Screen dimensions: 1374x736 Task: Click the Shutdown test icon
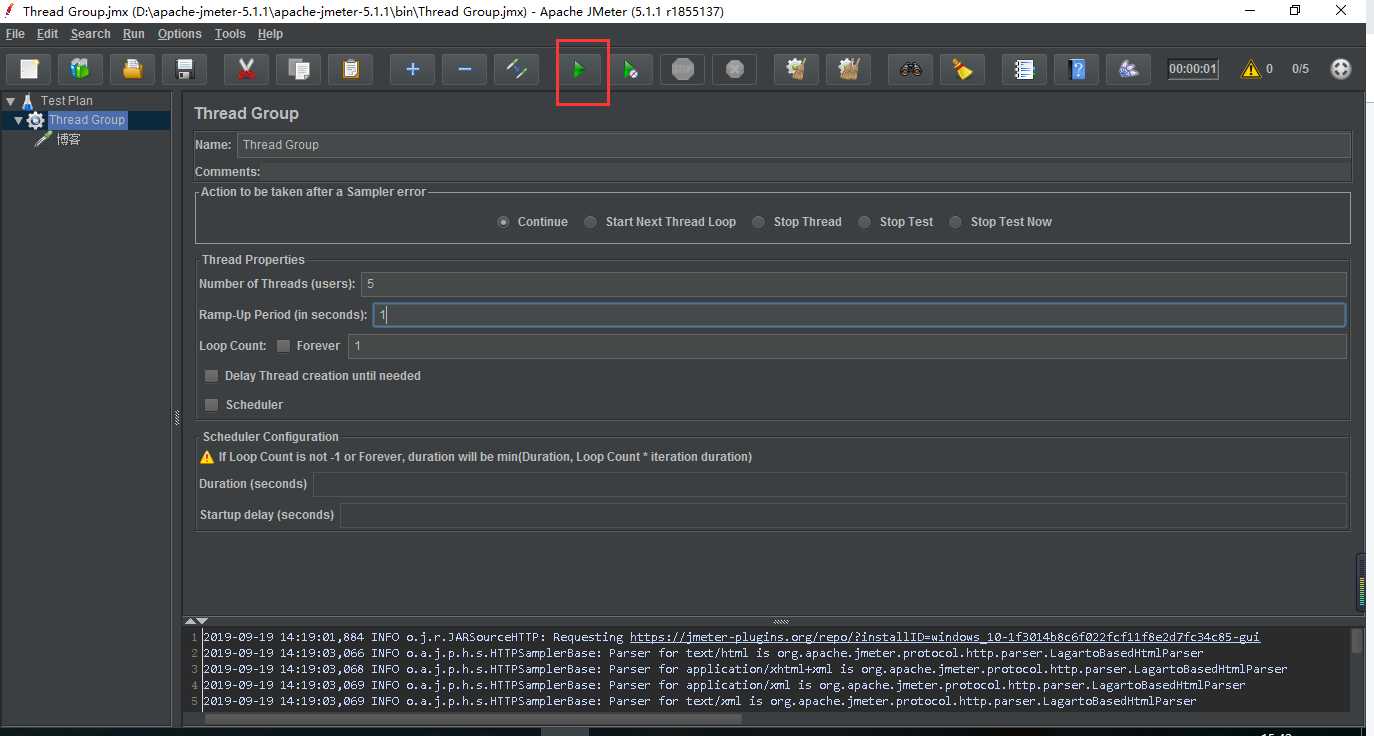point(734,70)
